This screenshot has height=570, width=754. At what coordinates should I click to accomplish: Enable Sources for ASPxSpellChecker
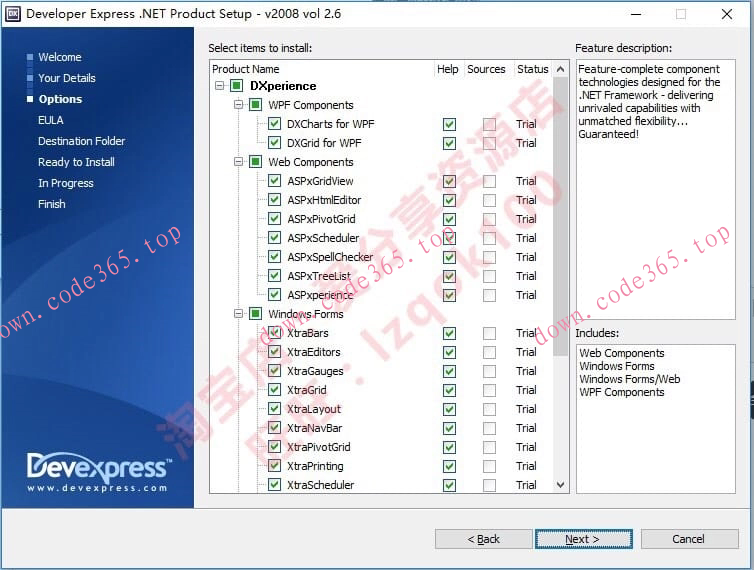pyautogui.click(x=489, y=257)
